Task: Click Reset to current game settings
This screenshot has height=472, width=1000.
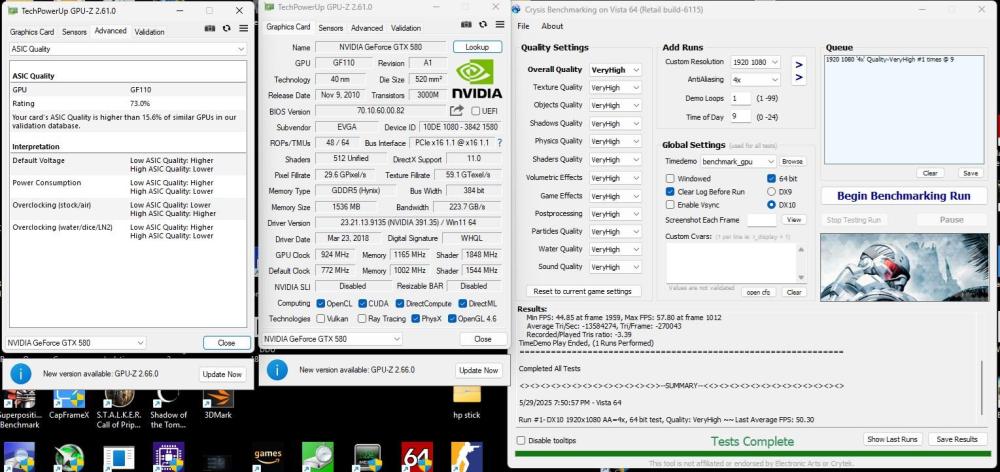Action: tap(582, 291)
